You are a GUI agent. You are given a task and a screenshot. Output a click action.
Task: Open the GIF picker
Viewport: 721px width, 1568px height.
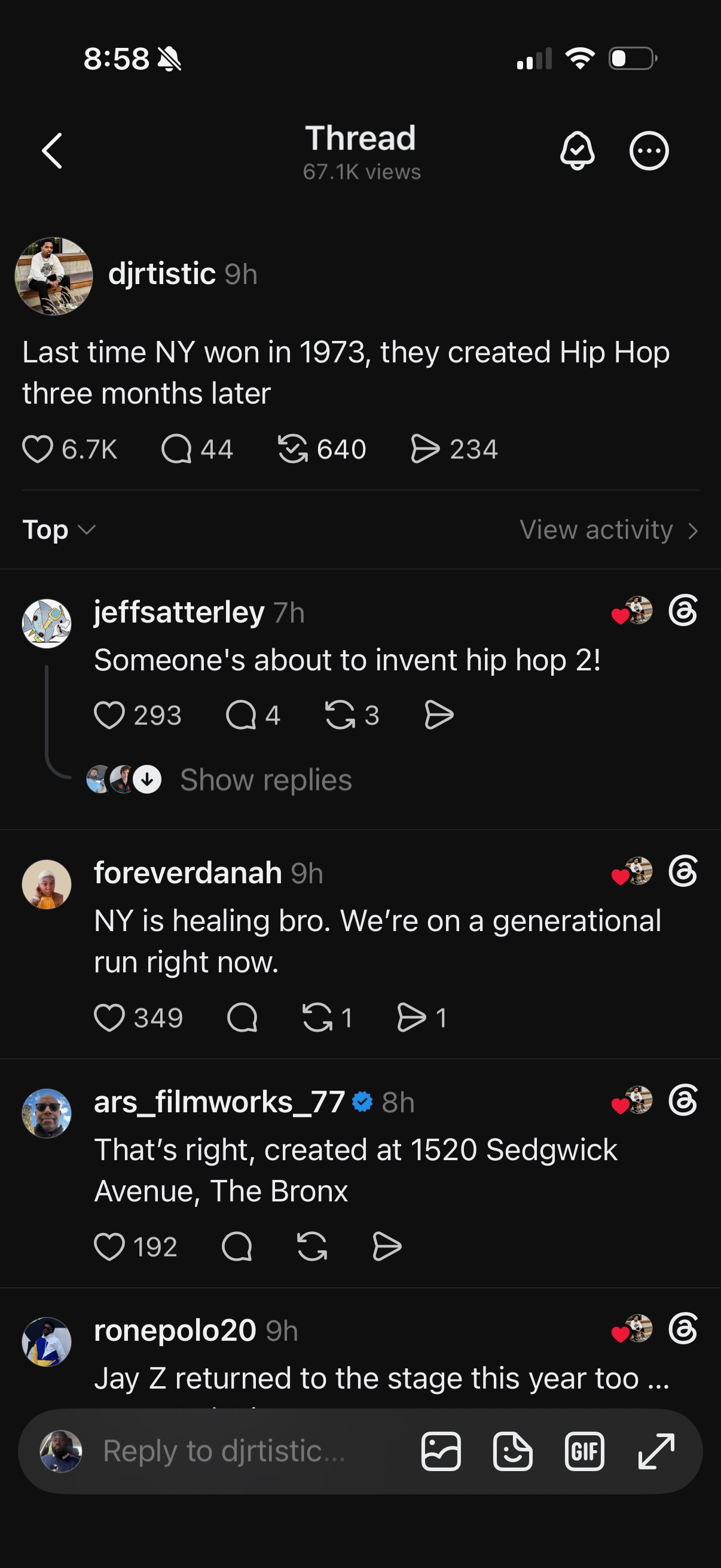pyautogui.click(x=584, y=1451)
